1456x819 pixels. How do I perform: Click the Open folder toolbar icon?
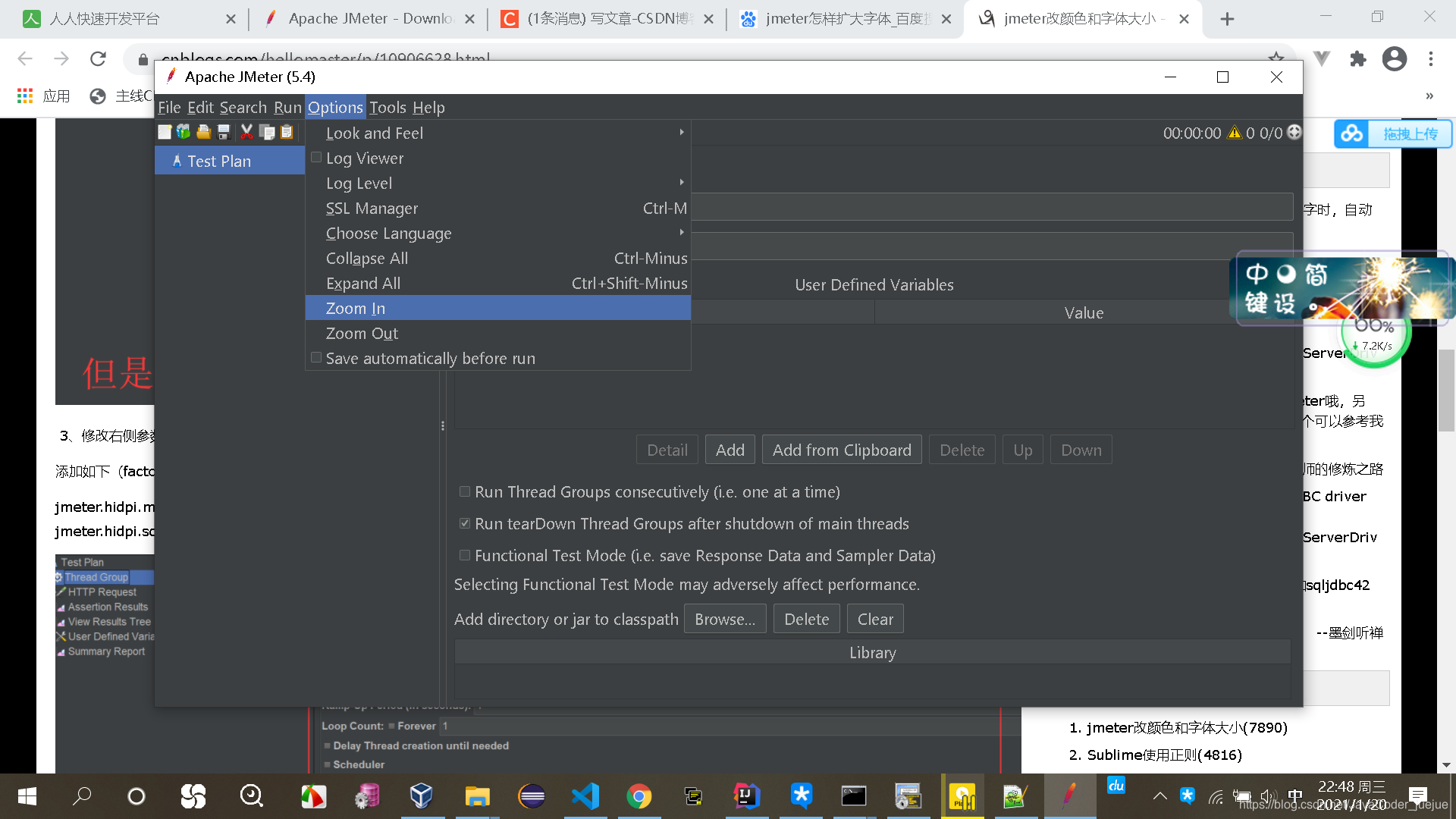tap(203, 133)
